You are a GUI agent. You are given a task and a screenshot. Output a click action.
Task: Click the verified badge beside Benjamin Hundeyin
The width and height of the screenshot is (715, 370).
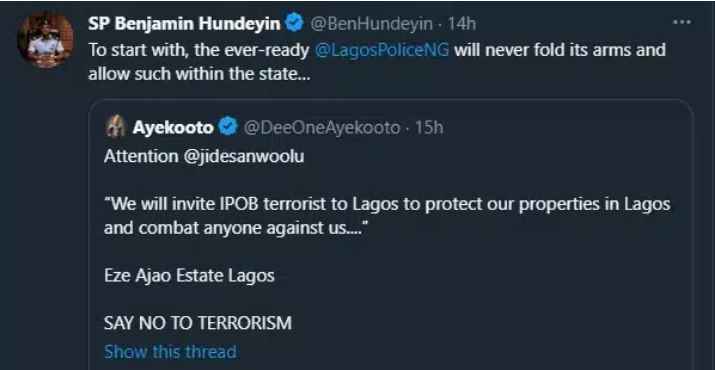[x=294, y=23]
